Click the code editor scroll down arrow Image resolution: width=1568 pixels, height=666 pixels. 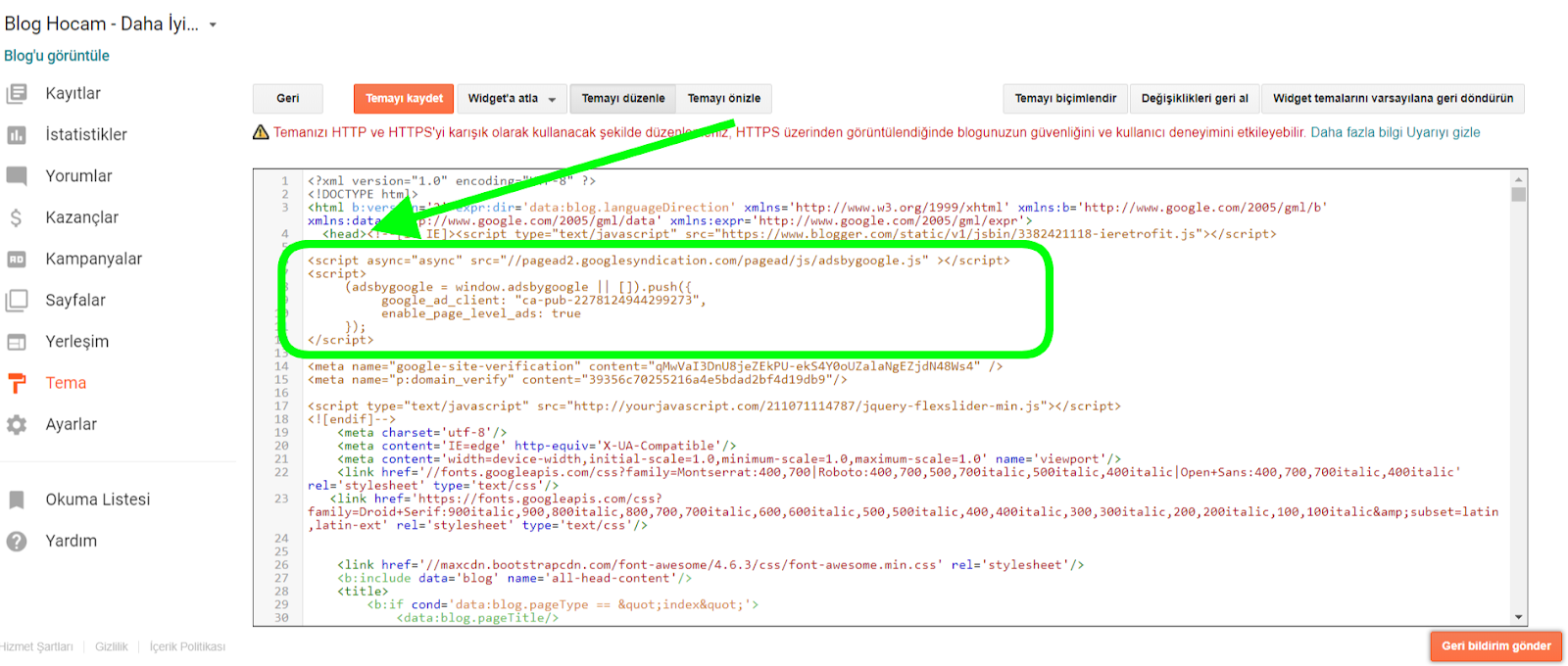(x=1518, y=617)
